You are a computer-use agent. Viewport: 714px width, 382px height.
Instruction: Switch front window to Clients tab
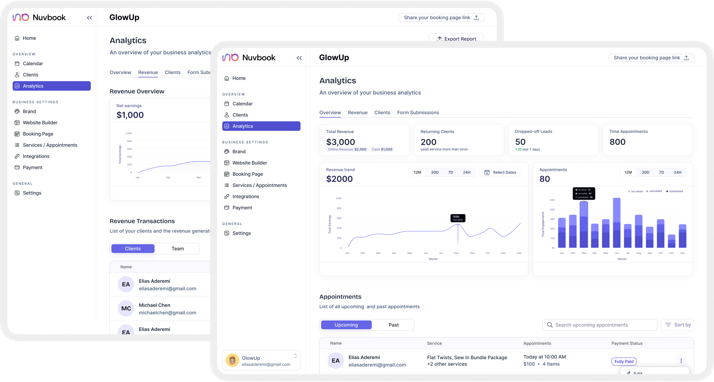click(382, 112)
